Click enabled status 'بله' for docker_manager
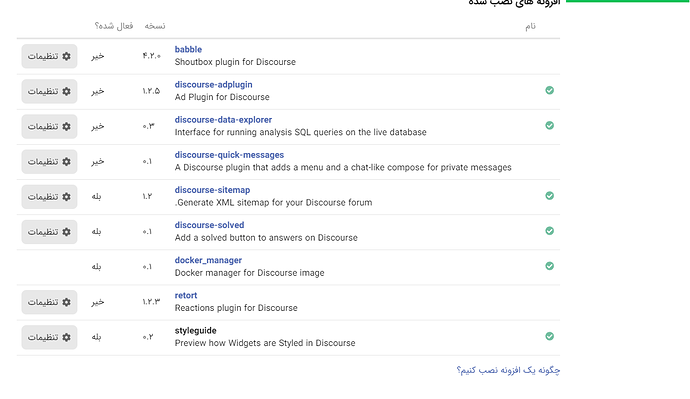The width and height of the screenshot is (690, 399). point(96,267)
